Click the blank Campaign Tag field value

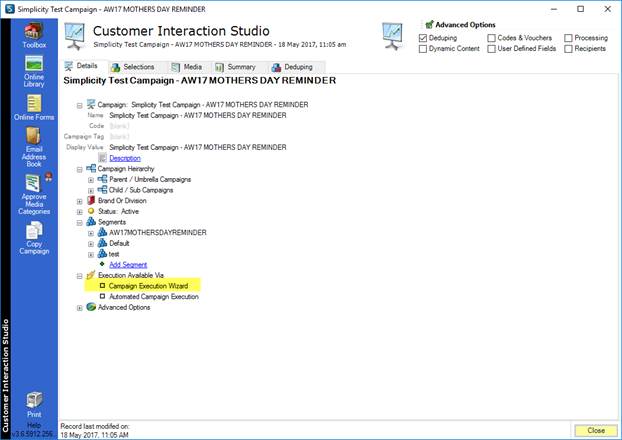click(119, 136)
